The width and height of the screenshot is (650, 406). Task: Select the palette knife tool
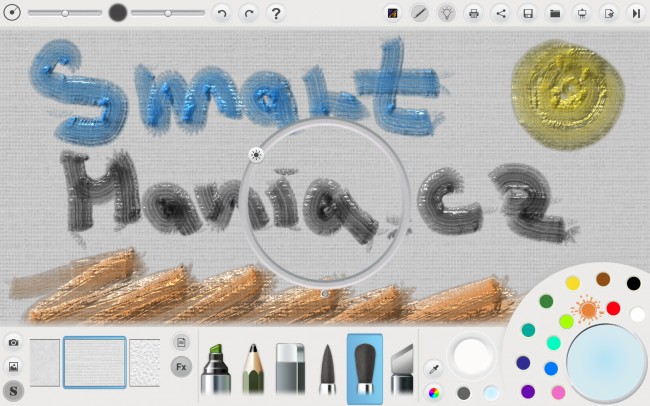(402, 369)
